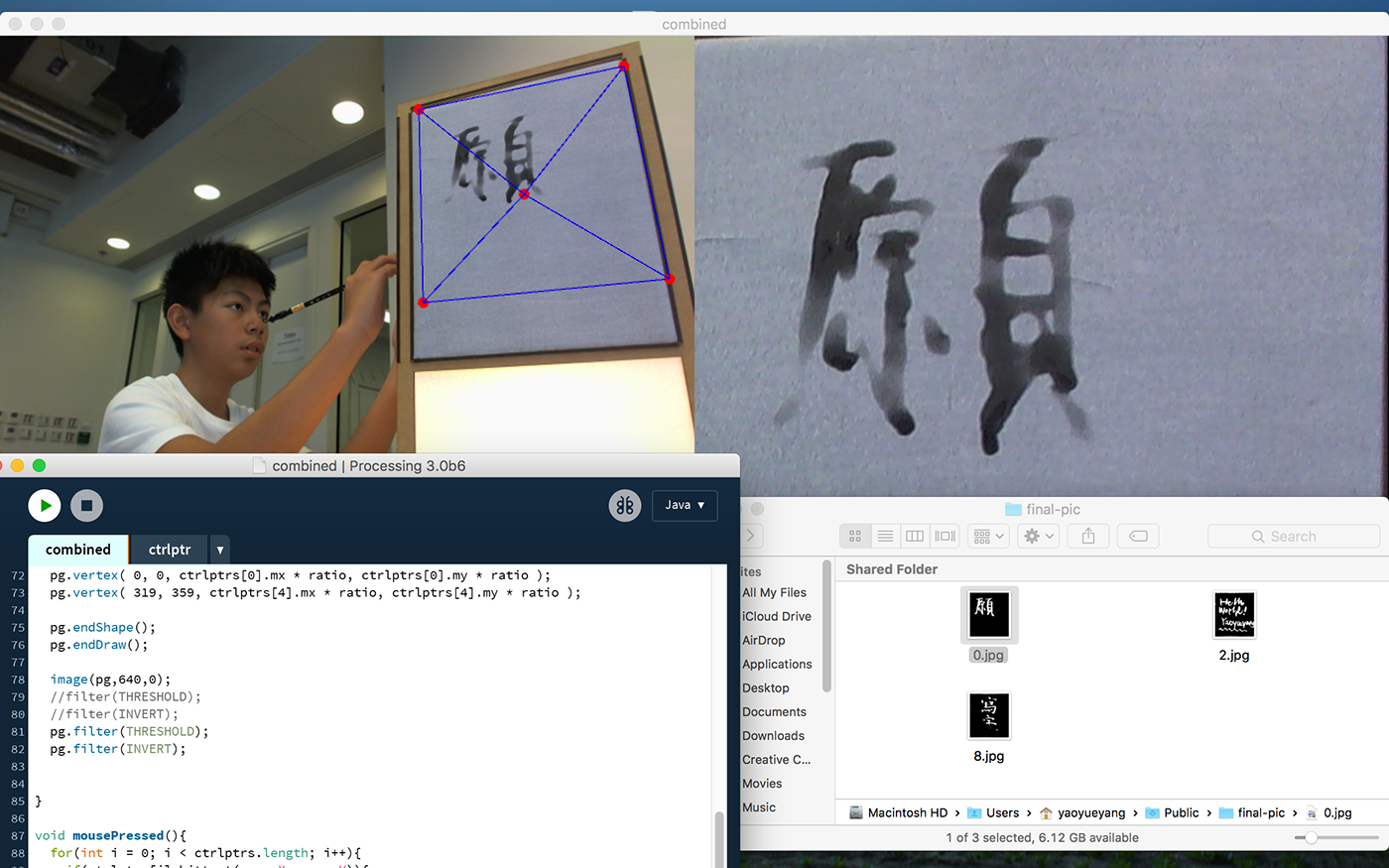Run the Processing sketch with the play button
Viewport: 1389px width, 868px height.
coord(45,506)
